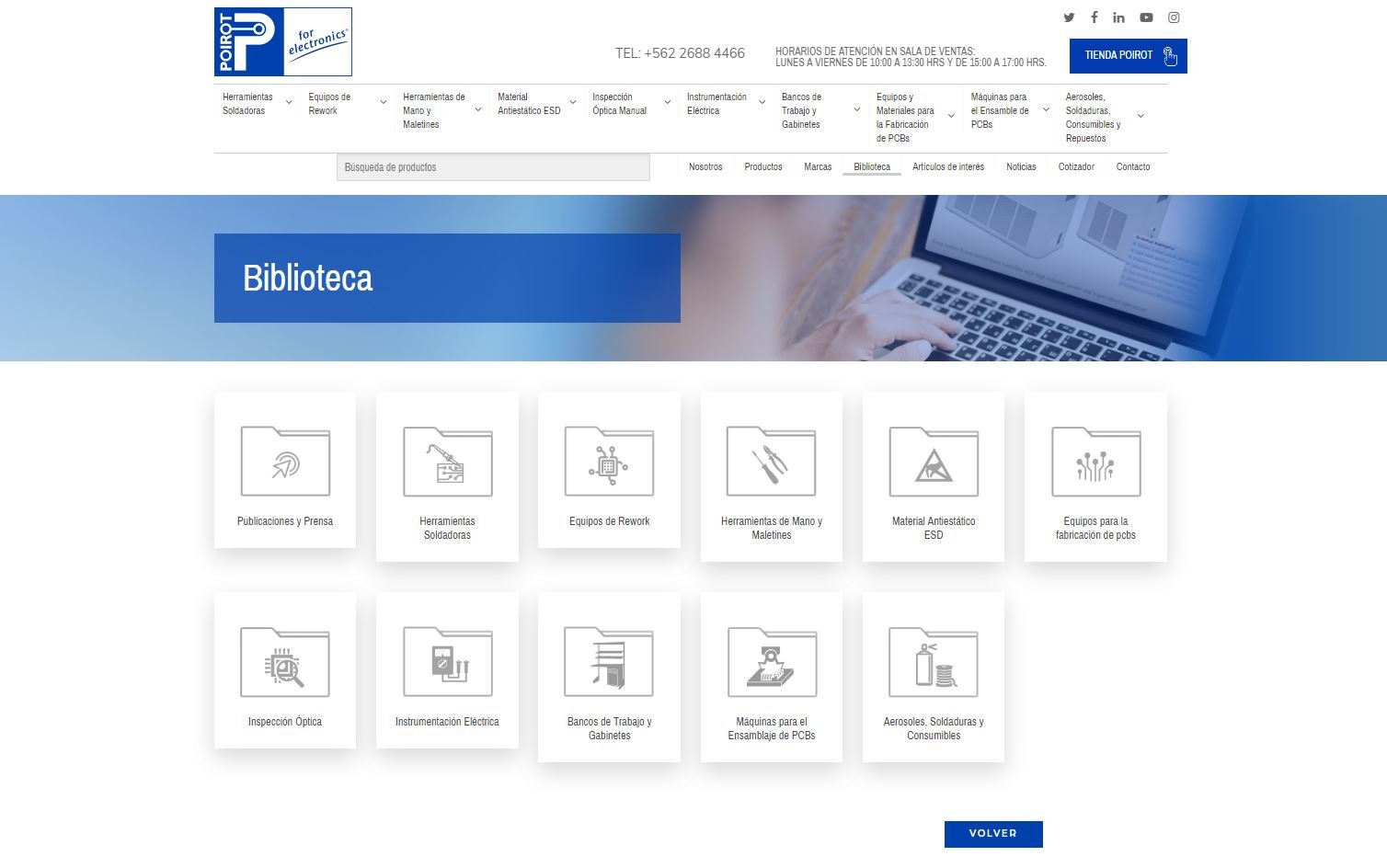Expand the Instrumentación Eléctrica menu chevron

click(x=762, y=102)
